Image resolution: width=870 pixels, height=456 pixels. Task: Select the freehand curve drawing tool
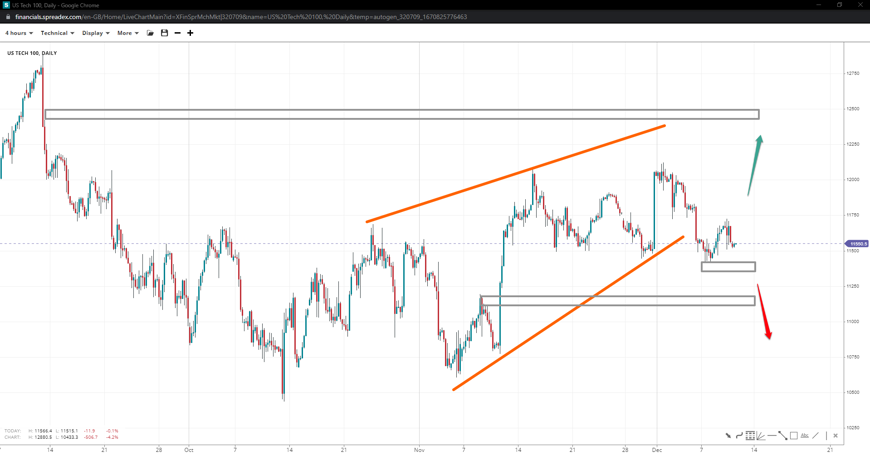739,436
